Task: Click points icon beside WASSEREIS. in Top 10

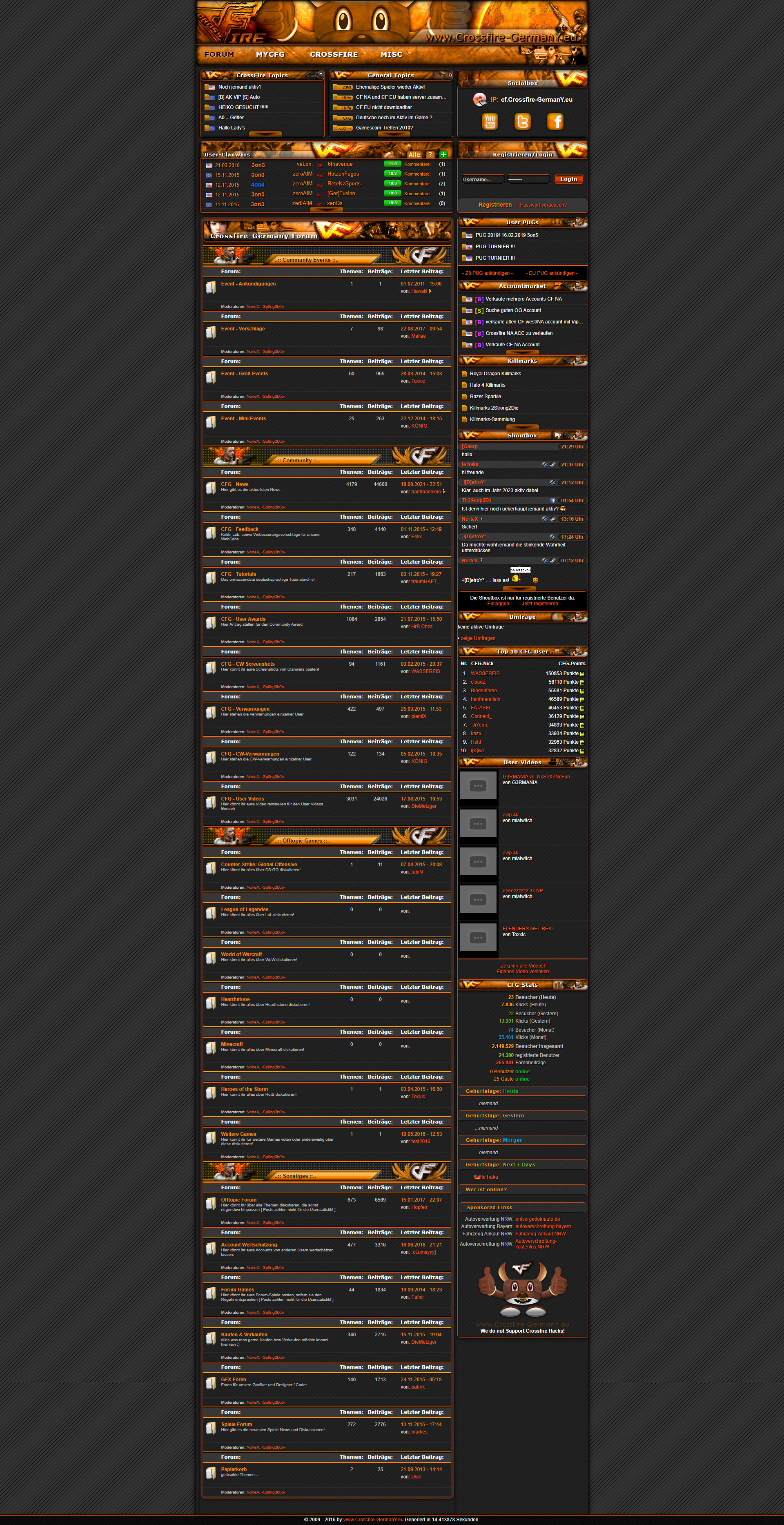Action: point(582,674)
